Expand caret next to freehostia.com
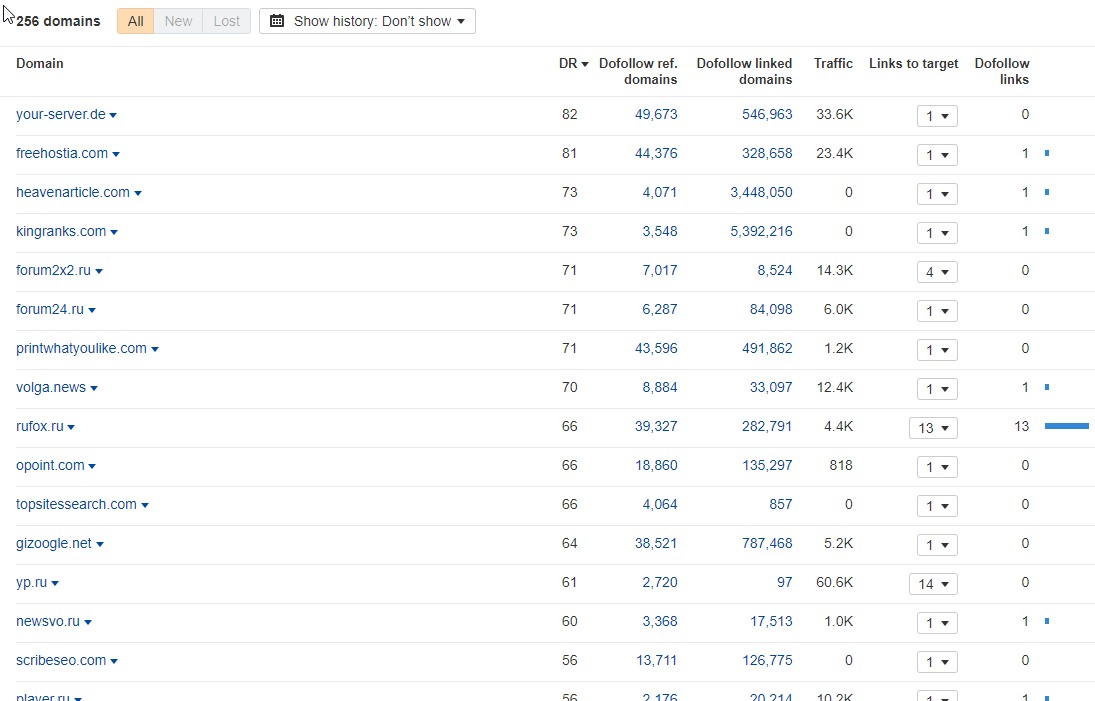The height and width of the screenshot is (701, 1095). pos(116,155)
